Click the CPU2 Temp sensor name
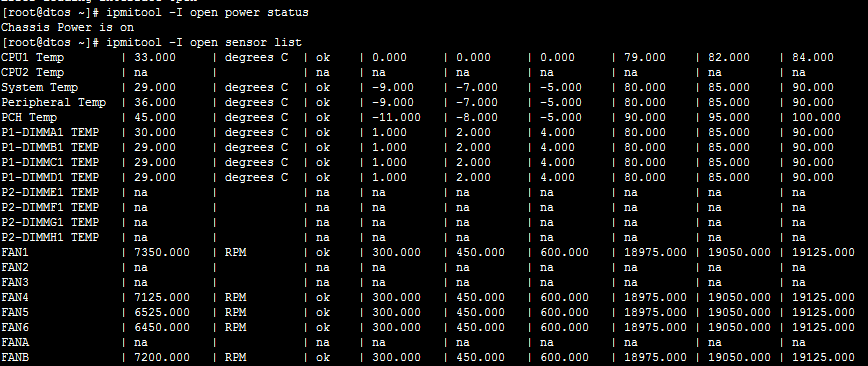868x366 pixels. coord(33,72)
